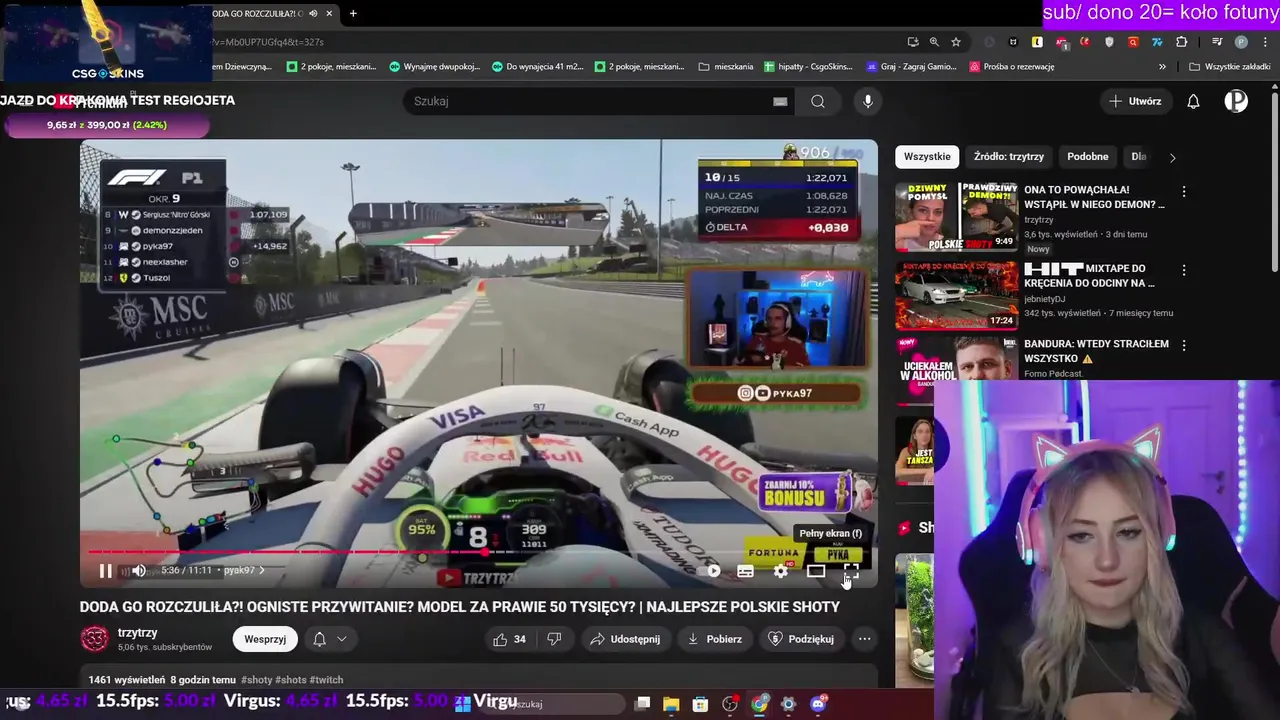Click the Udostępnij share button

click(x=625, y=639)
